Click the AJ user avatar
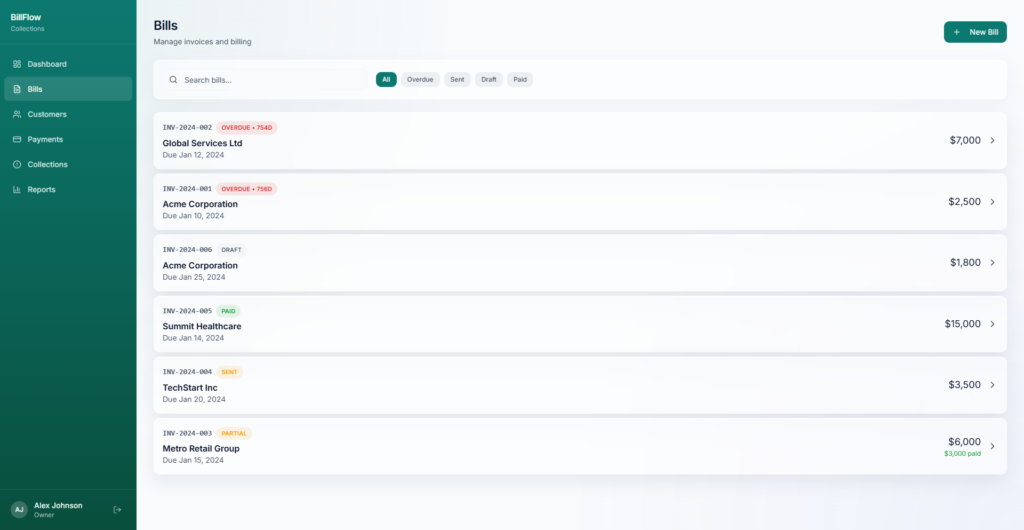 pyautogui.click(x=19, y=510)
